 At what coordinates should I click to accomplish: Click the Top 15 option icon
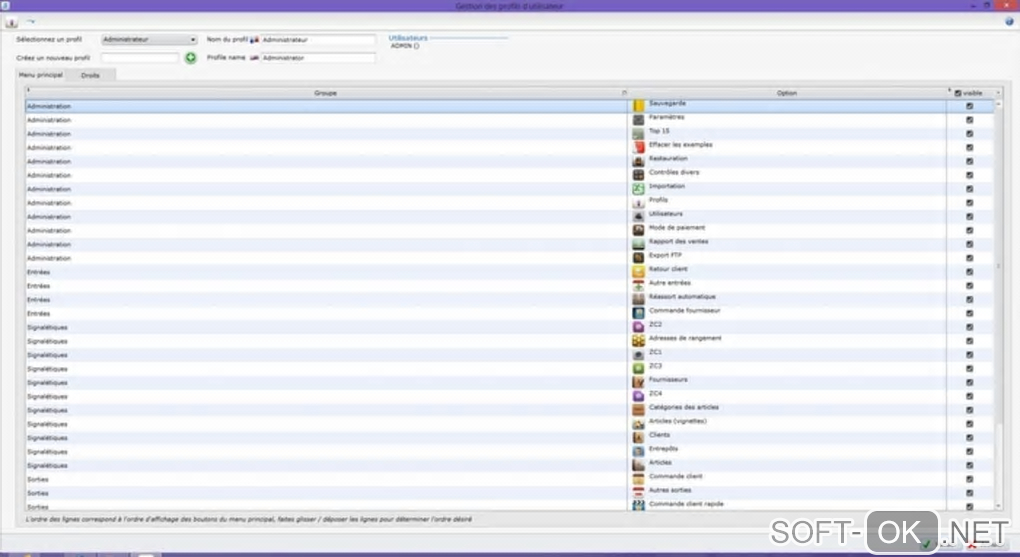pos(638,133)
